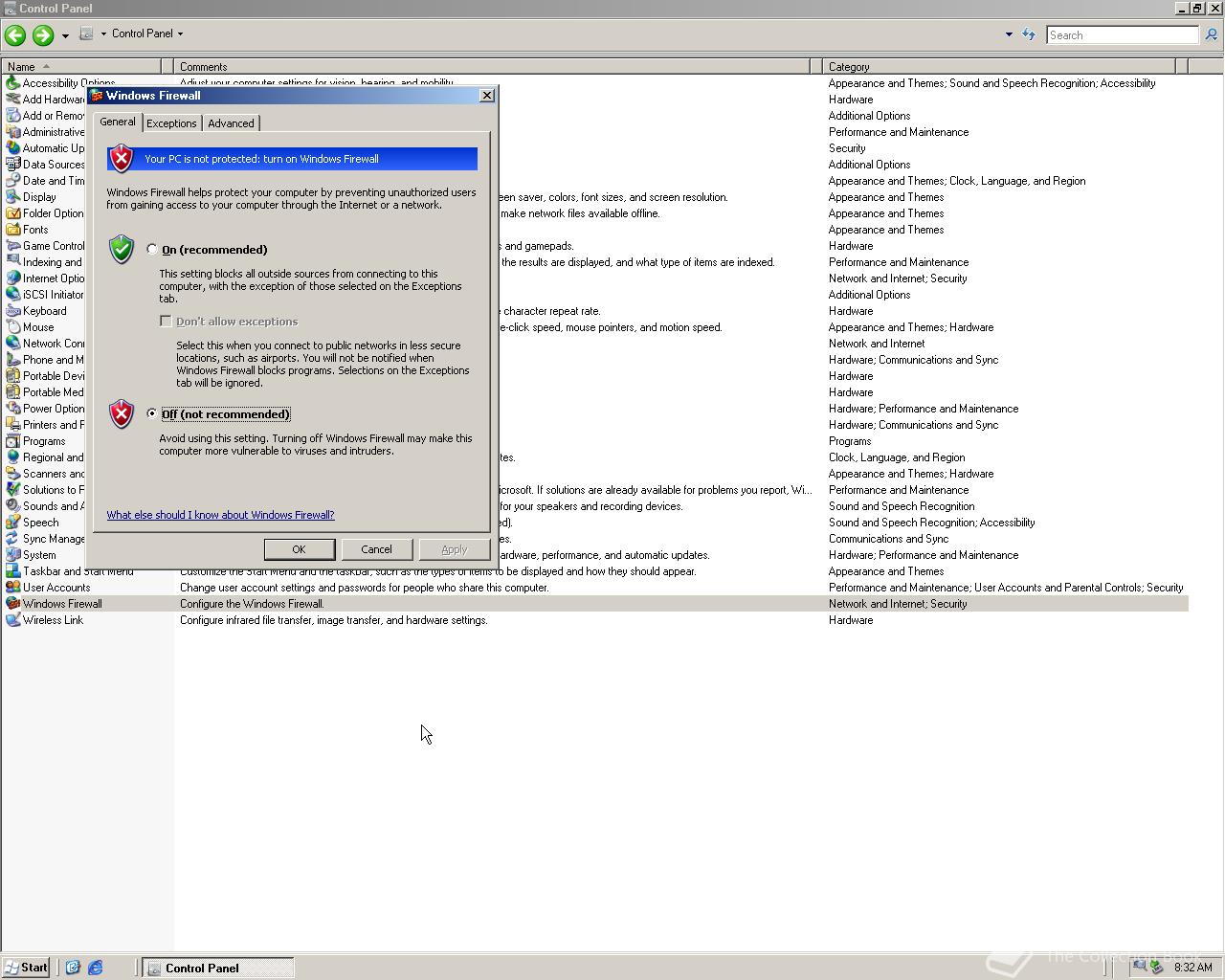Click 'Clock, Language, and Region' category text
Screen dimensions: 1225x980
[897, 457]
